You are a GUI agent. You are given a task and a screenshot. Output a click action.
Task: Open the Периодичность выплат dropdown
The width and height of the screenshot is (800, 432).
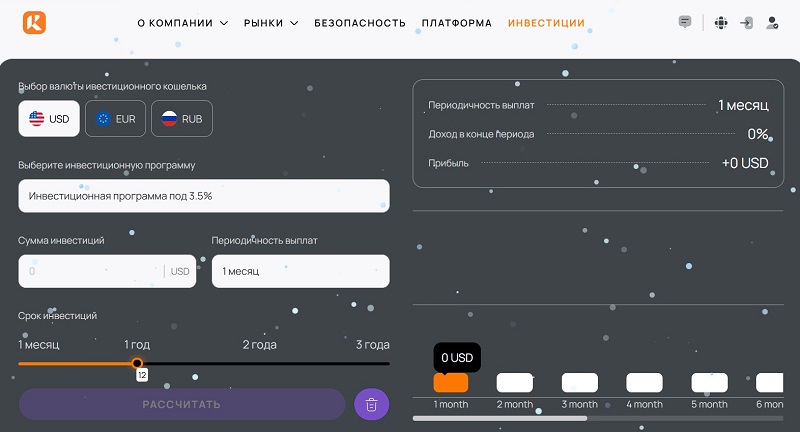point(300,271)
